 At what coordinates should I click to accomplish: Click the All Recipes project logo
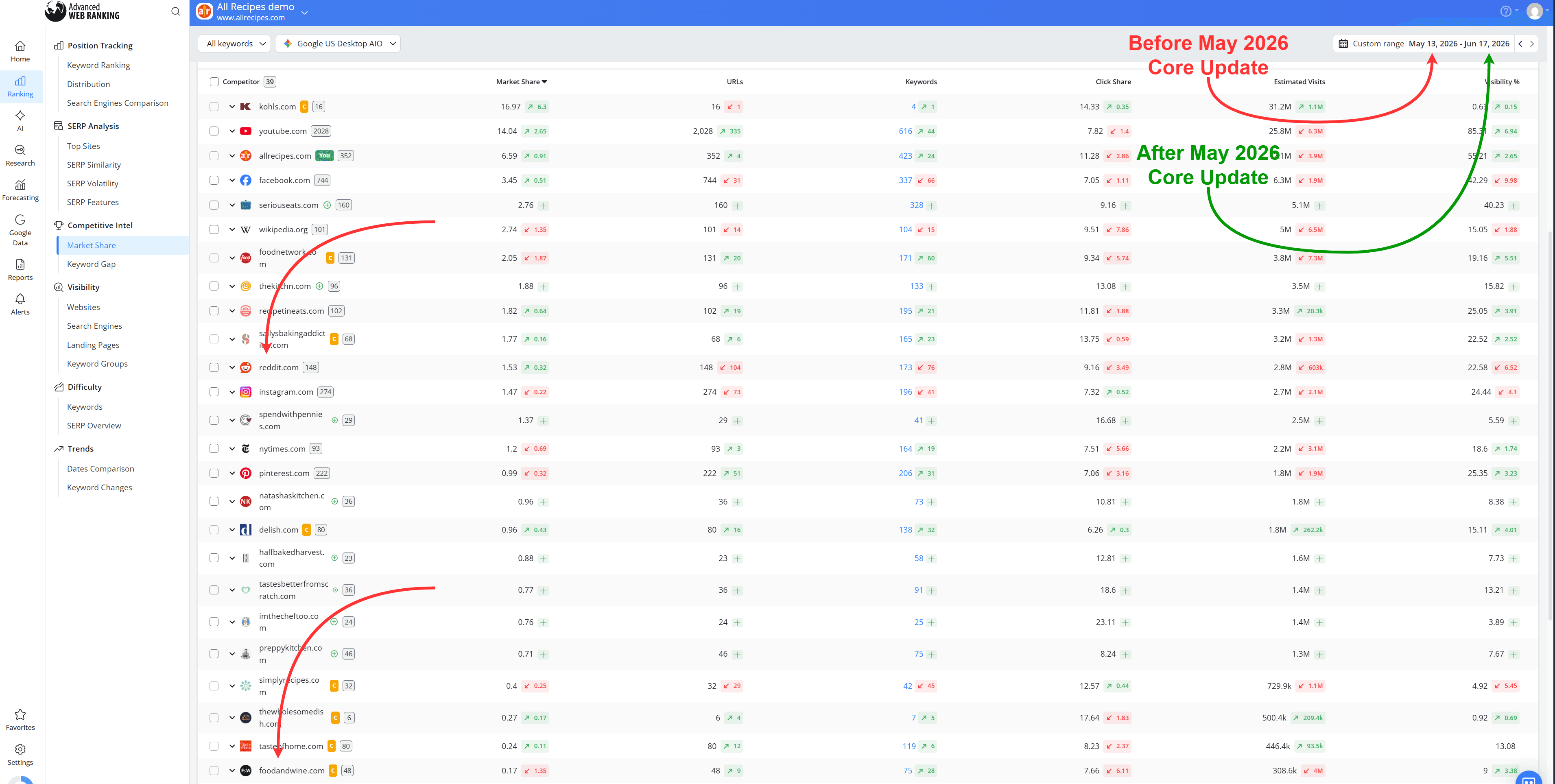coord(205,11)
